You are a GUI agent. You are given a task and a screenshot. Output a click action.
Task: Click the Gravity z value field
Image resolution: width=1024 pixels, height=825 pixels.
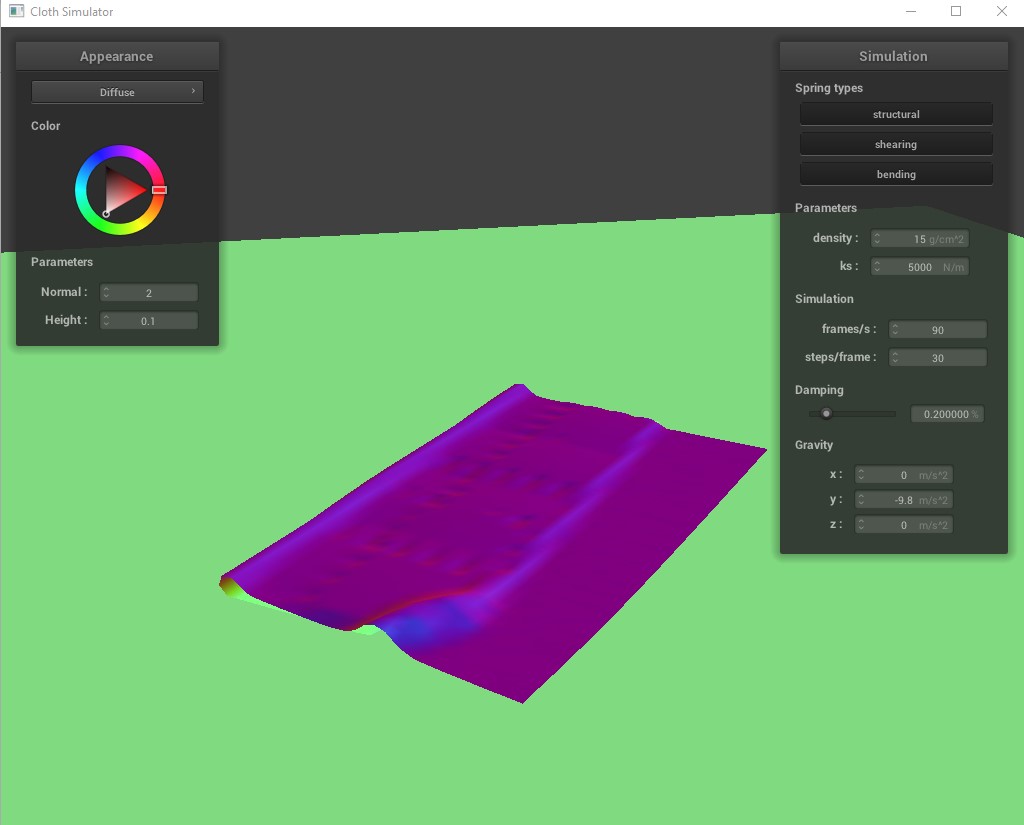[904, 525]
